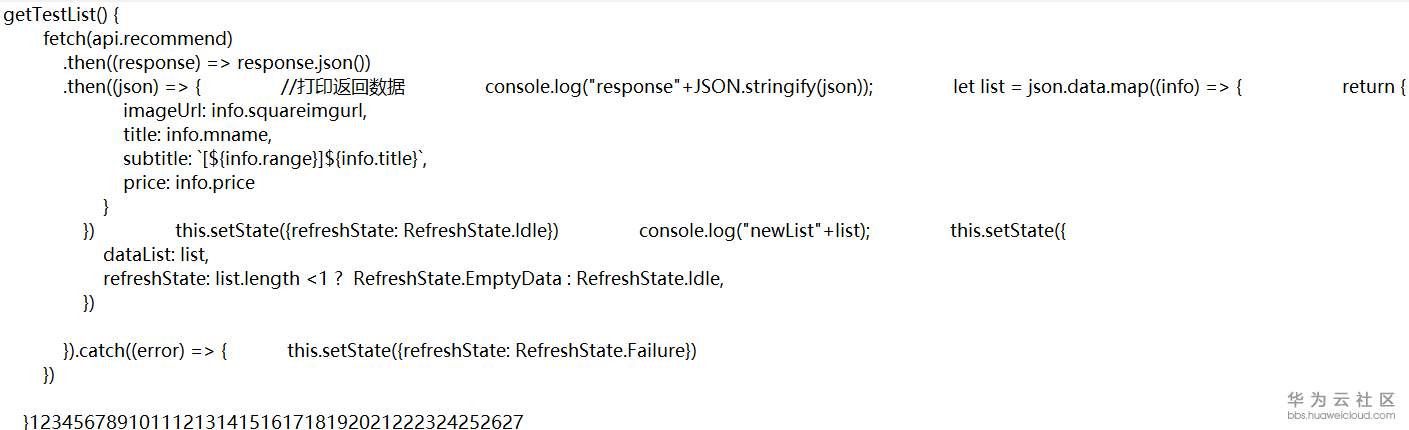Click the console.log "newList" statement

(755, 231)
